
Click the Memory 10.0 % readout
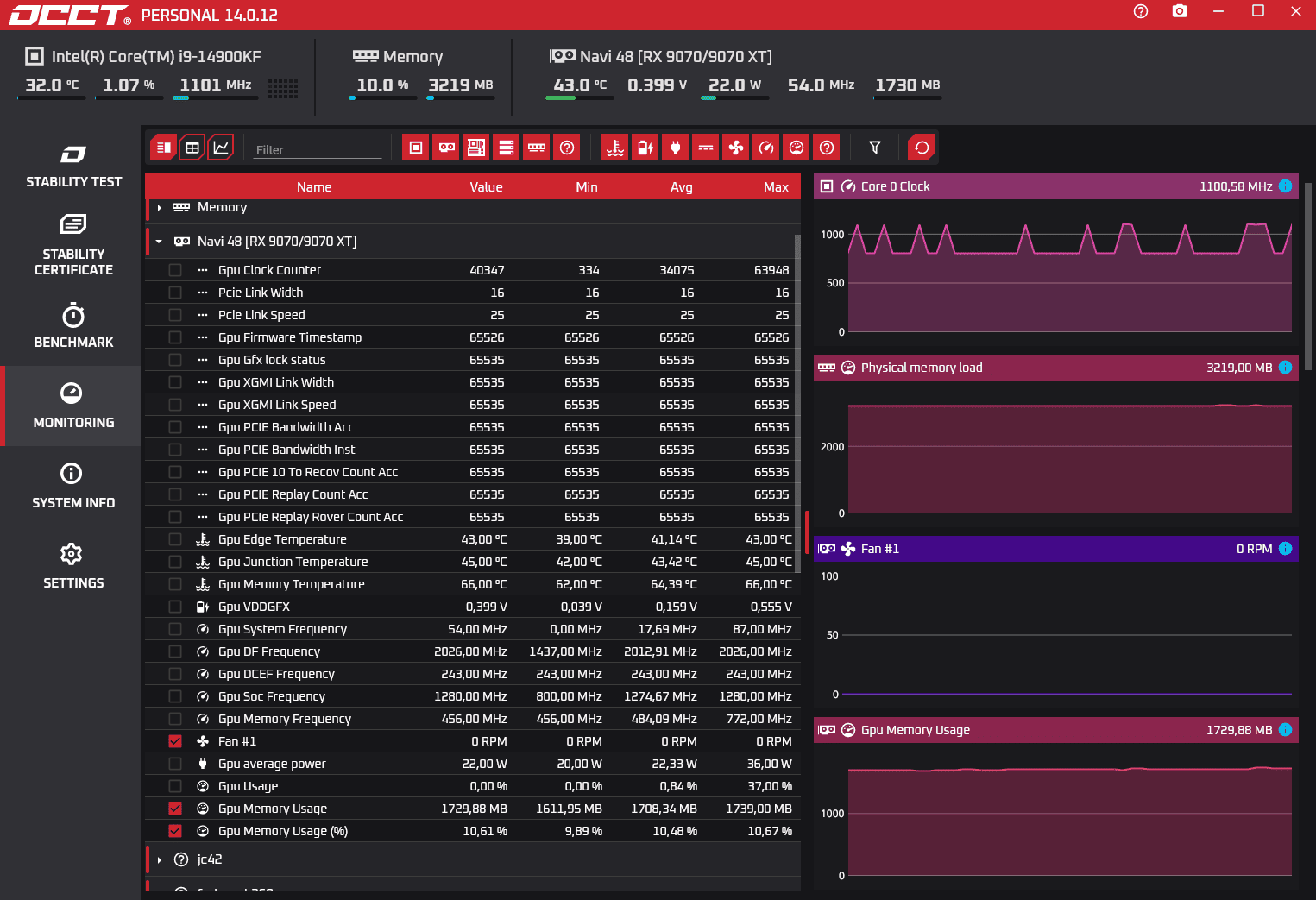coord(382,85)
